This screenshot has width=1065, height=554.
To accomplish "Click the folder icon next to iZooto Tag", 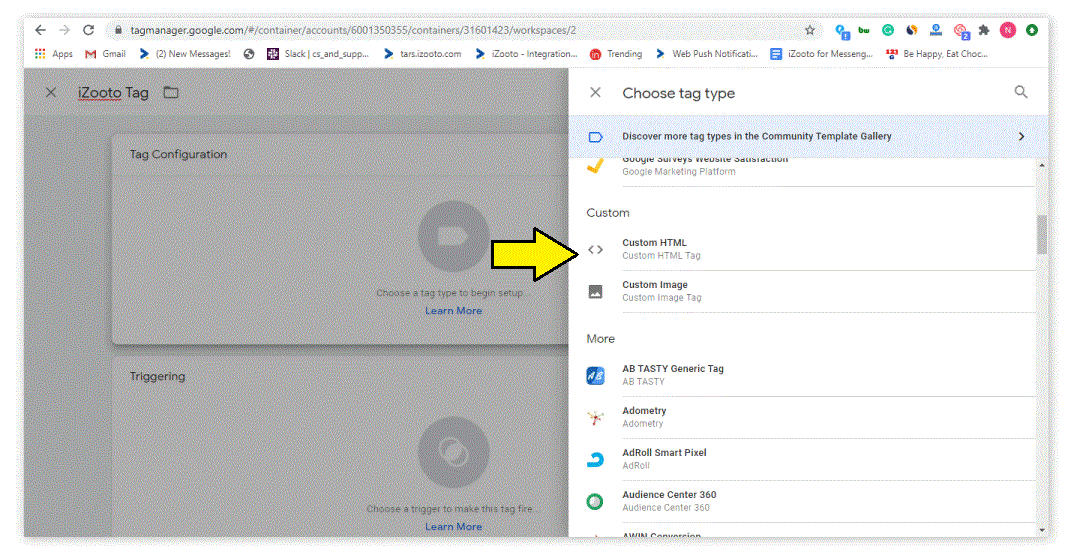I will (170, 92).
